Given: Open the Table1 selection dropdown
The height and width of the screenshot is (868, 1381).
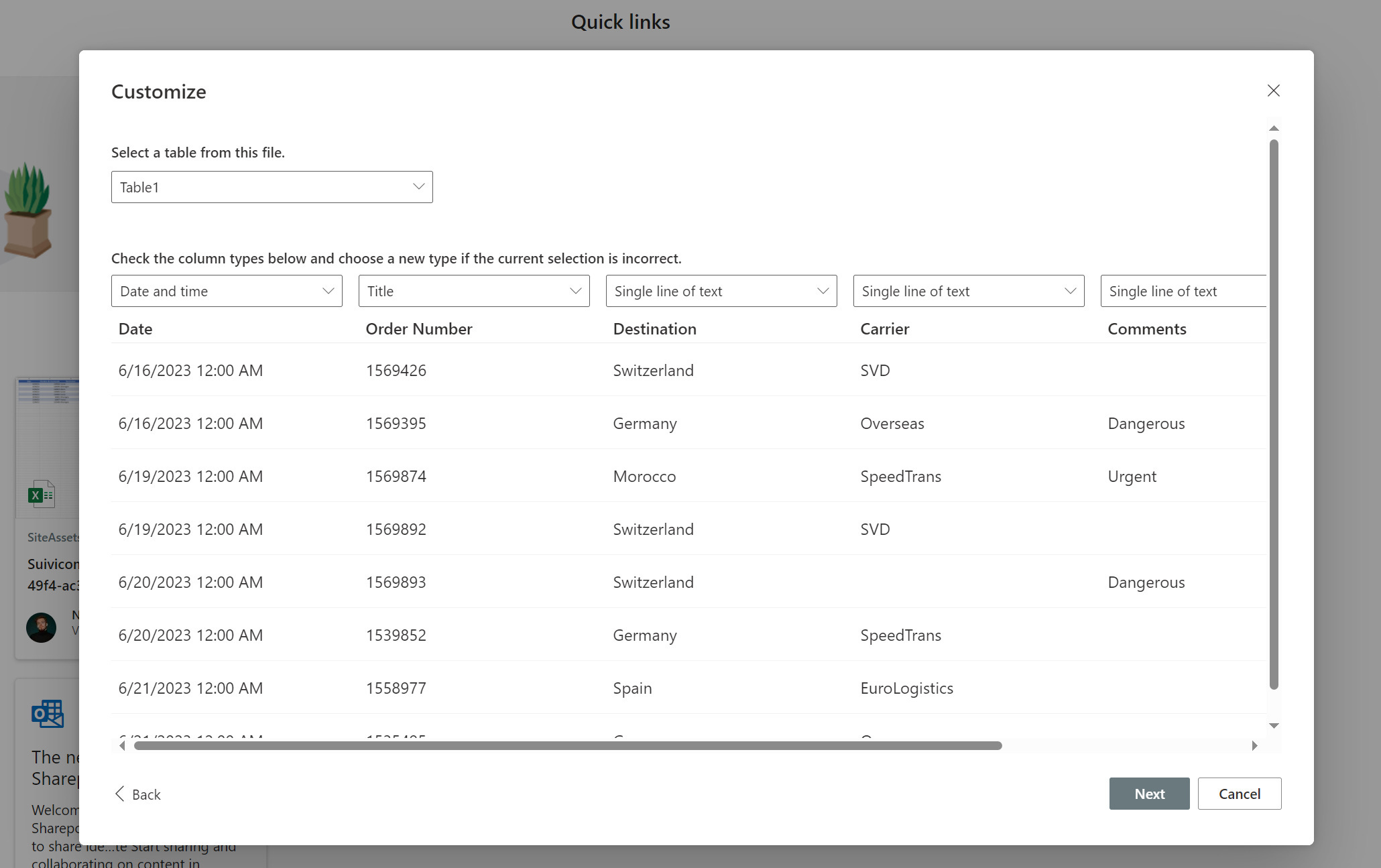Looking at the screenshot, I should point(272,187).
